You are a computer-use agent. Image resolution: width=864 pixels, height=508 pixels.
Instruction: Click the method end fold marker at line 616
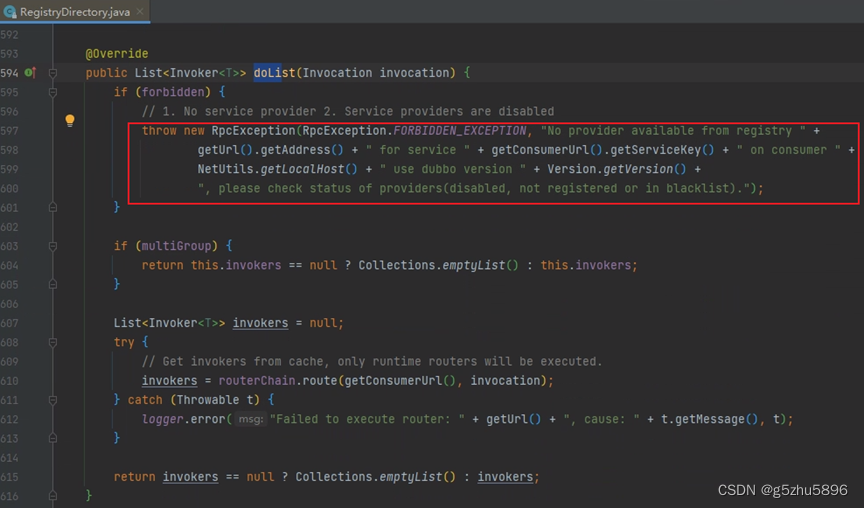pyautogui.click(x=53, y=496)
